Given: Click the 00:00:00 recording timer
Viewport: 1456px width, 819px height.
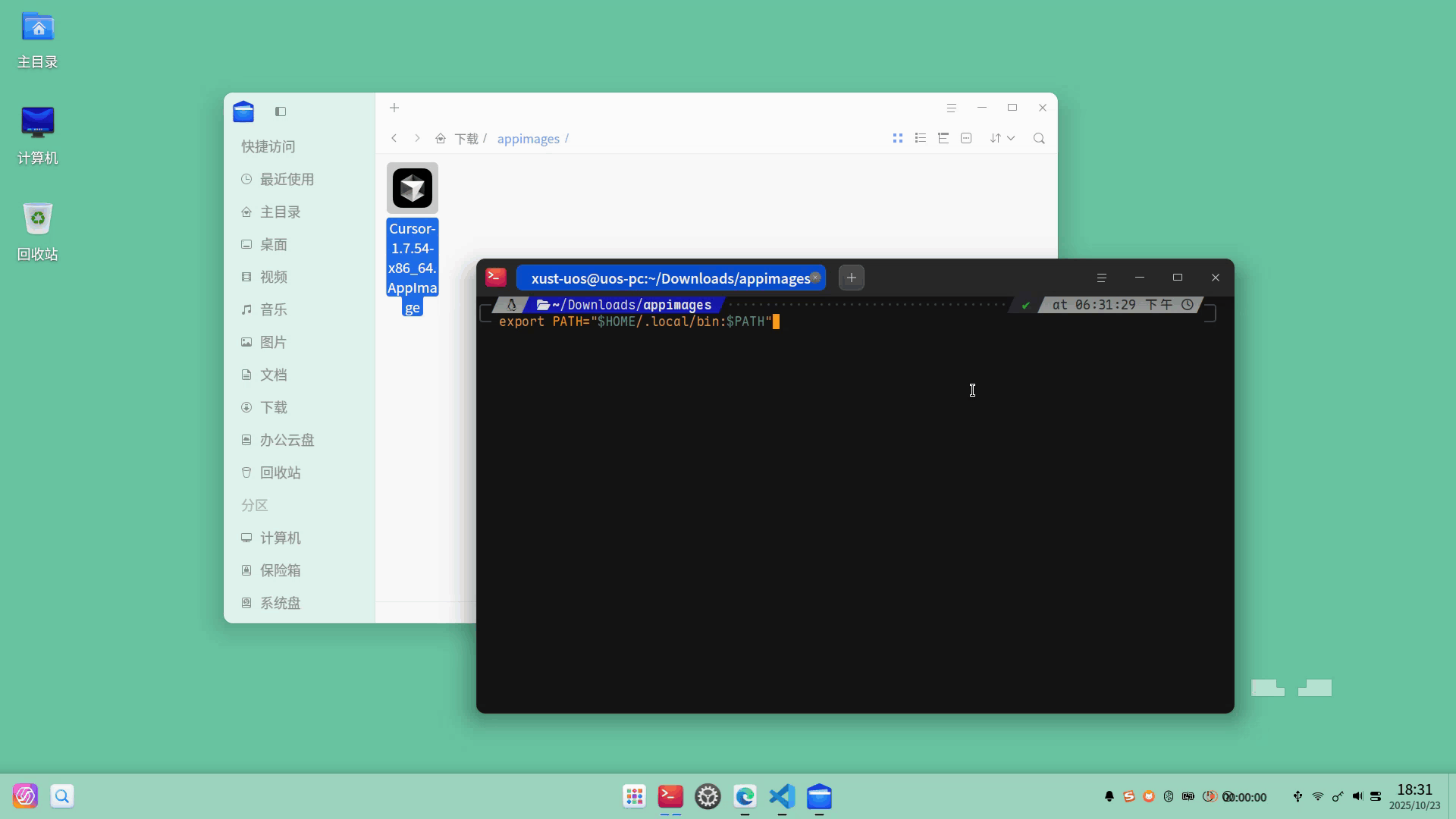Looking at the screenshot, I should point(1245,797).
